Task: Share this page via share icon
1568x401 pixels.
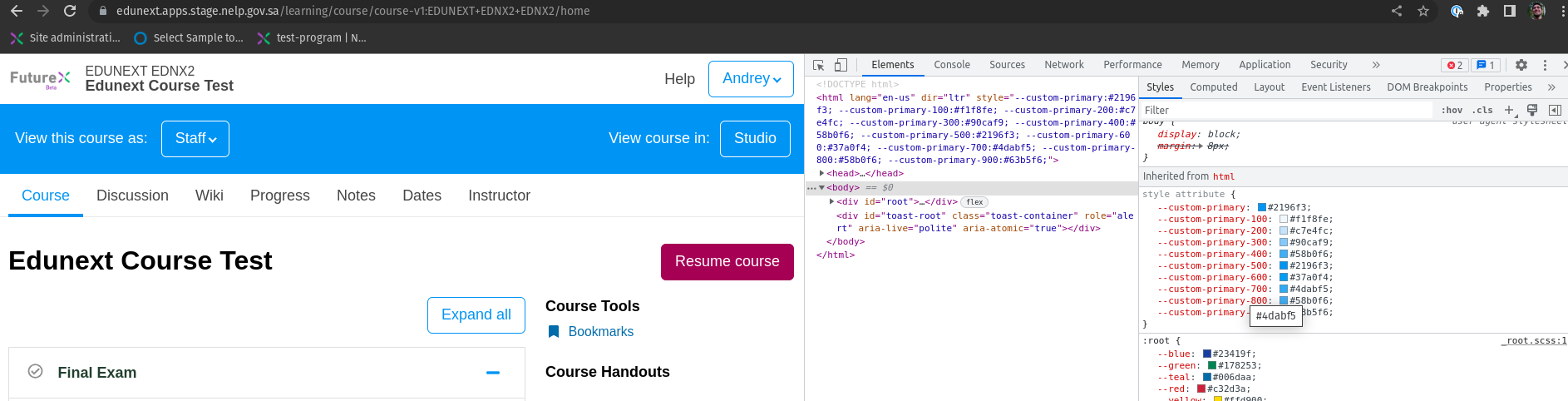Action: click(1397, 11)
